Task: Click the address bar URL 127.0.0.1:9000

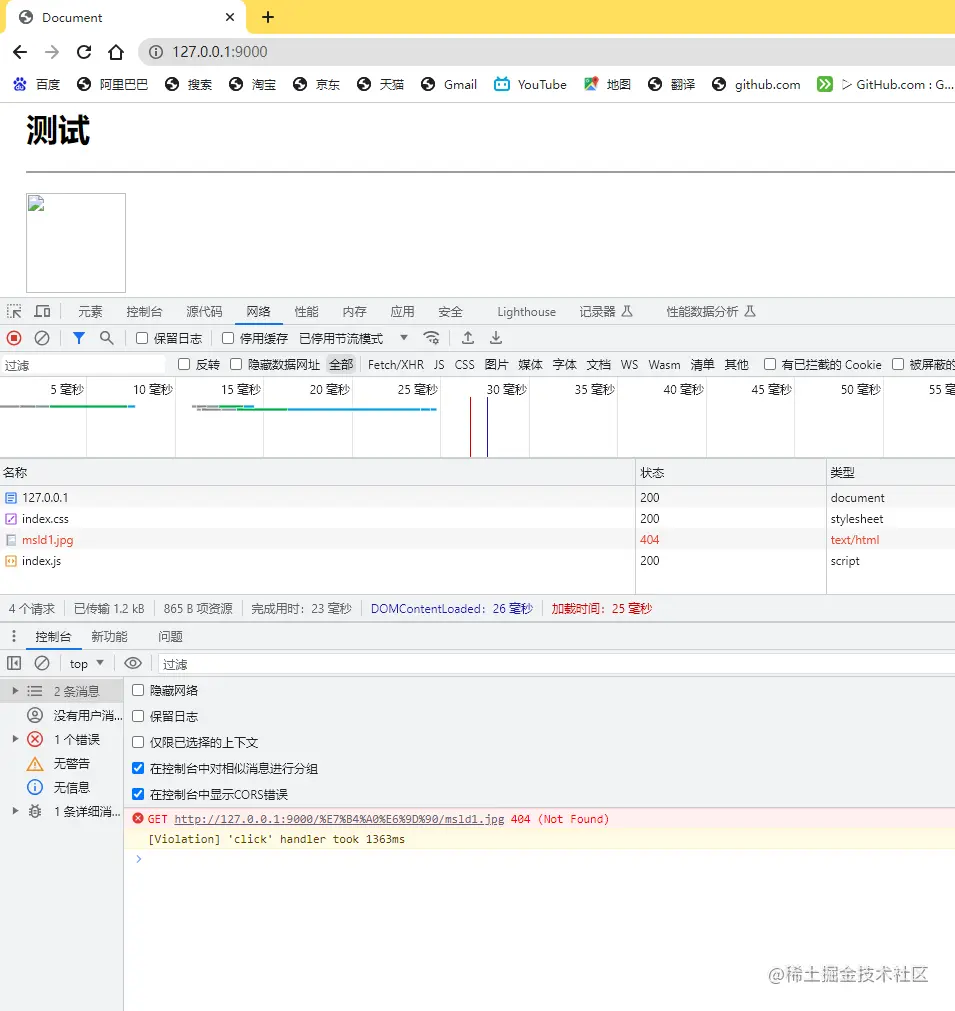Action: coord(219,52)
